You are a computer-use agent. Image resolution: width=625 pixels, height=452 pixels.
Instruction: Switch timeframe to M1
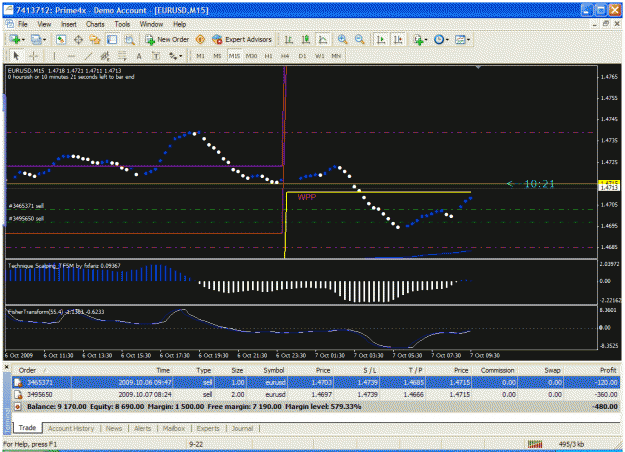point(200,56)
